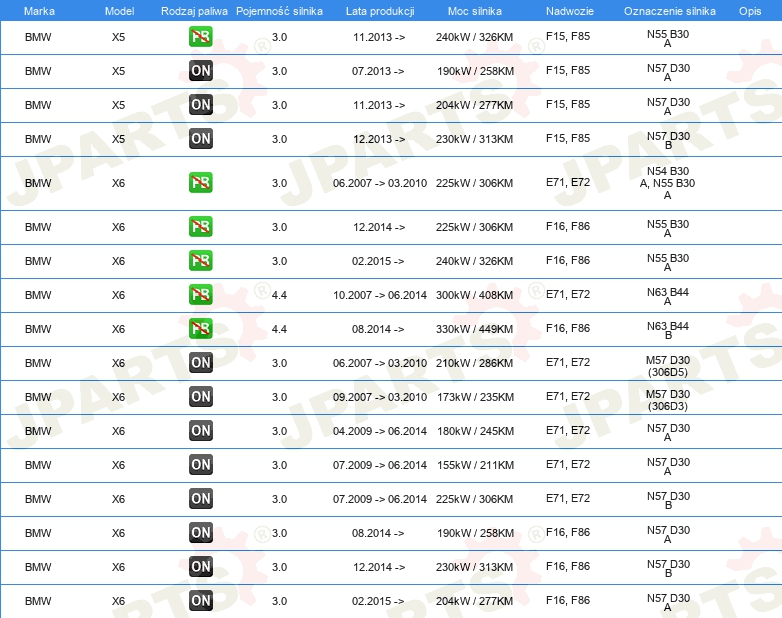Click engine code N63 B44 B

668,330
